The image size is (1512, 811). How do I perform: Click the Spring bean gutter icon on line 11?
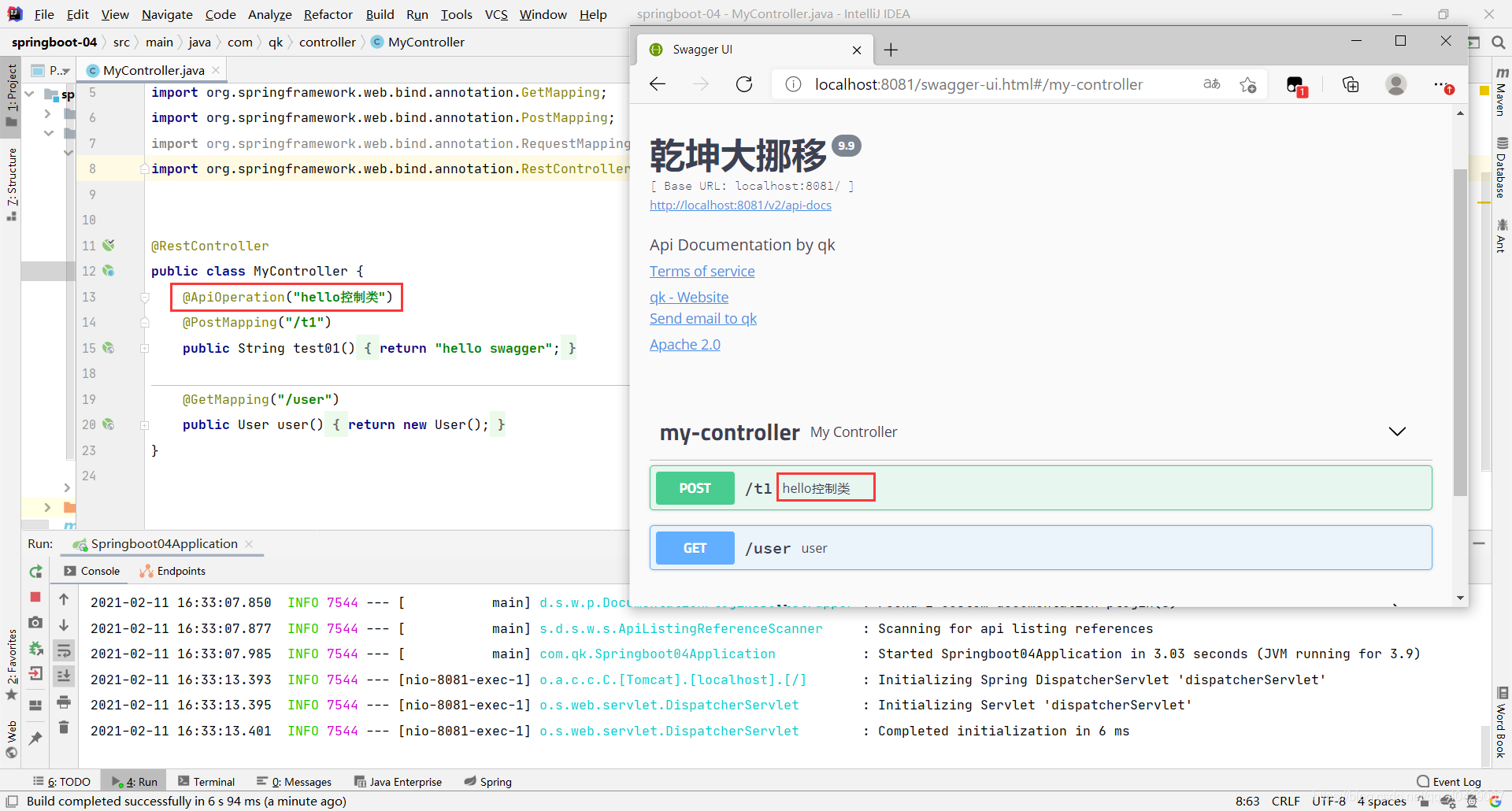pos(109,246)
